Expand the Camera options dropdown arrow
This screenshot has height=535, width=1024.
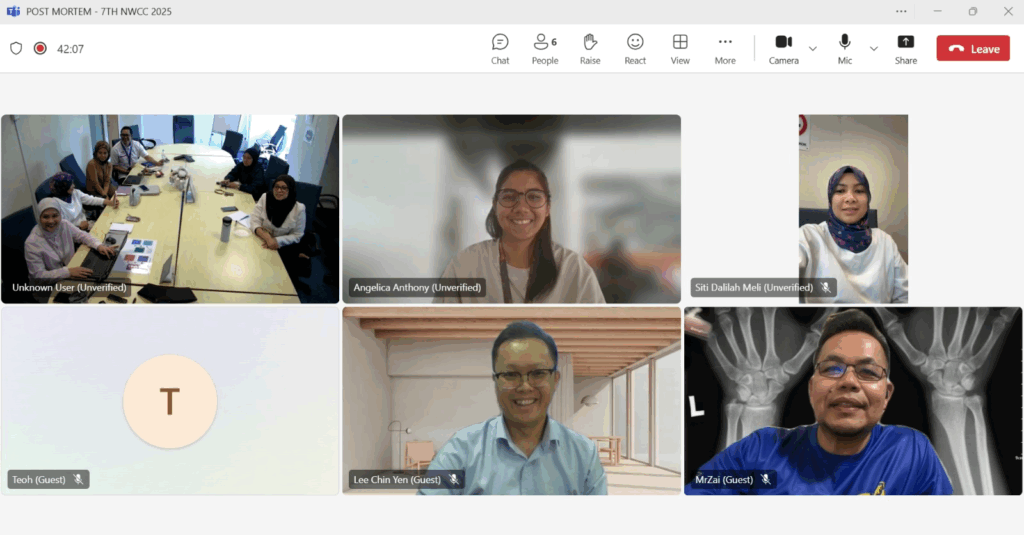[812, 48]
